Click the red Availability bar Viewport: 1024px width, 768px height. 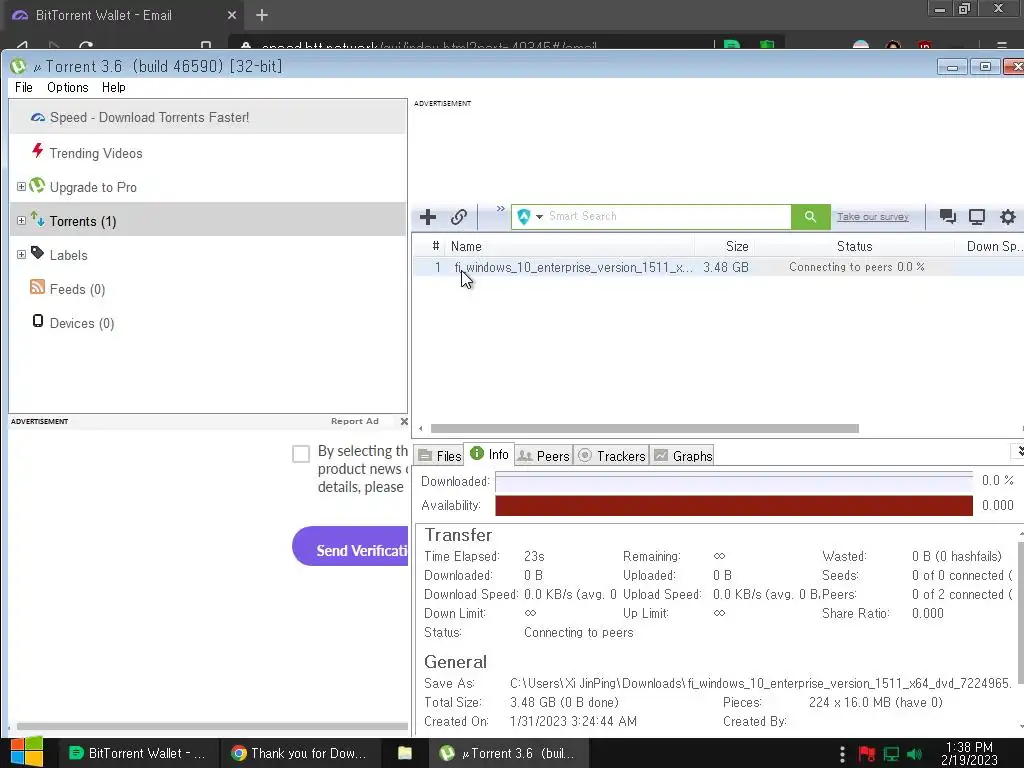[733, 505]
